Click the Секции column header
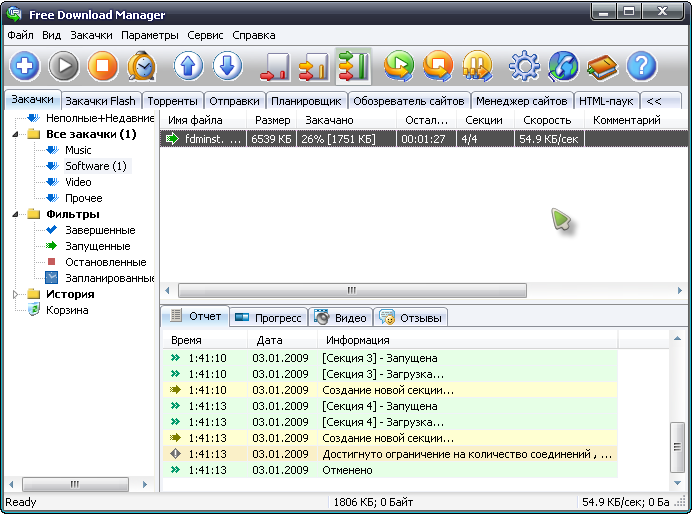Screen dimensions: 692x514 (485, 120)
